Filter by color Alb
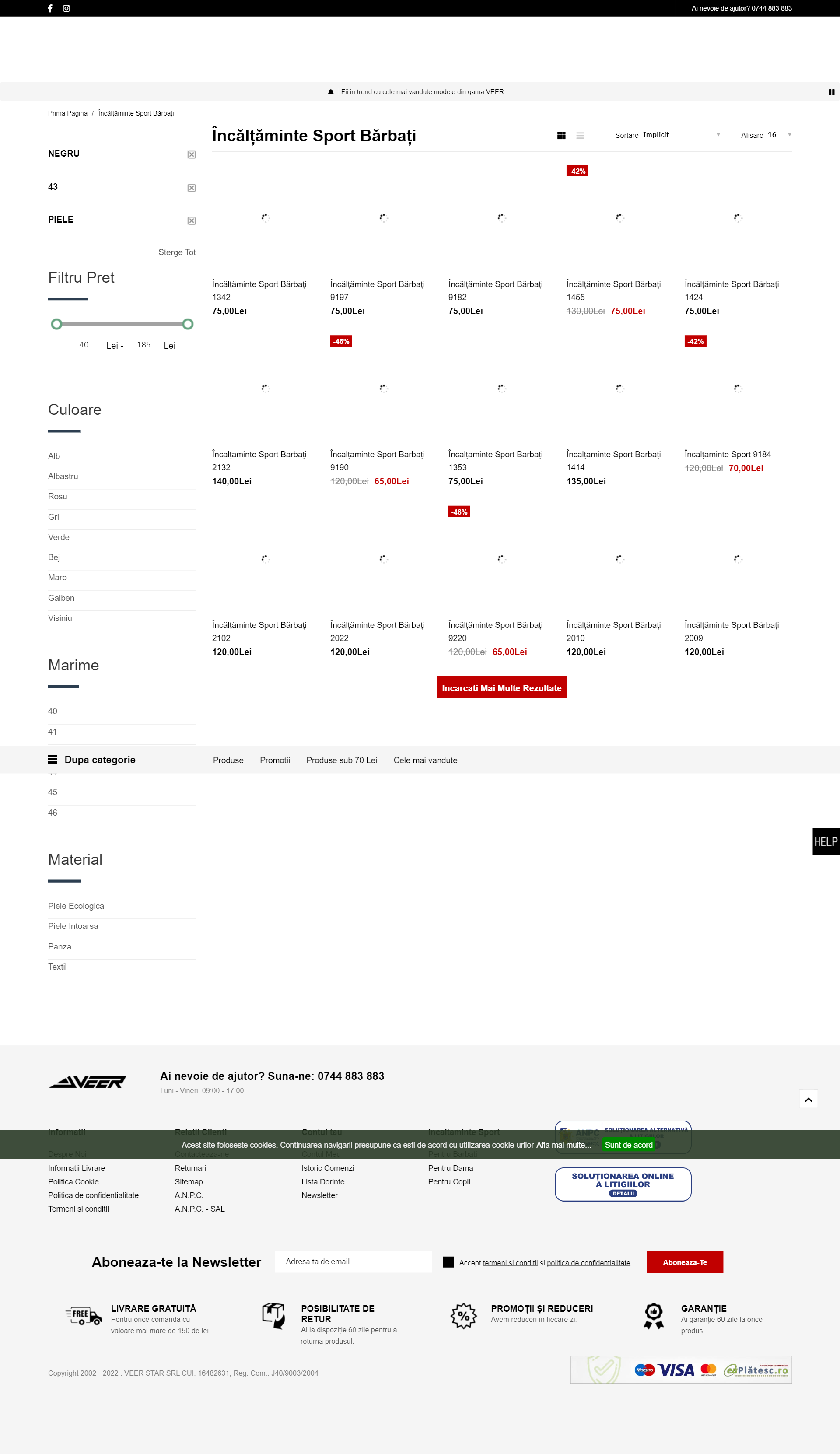Image resolution: width=840 pixels, height=1454 pixels. [x=54, y=456]
